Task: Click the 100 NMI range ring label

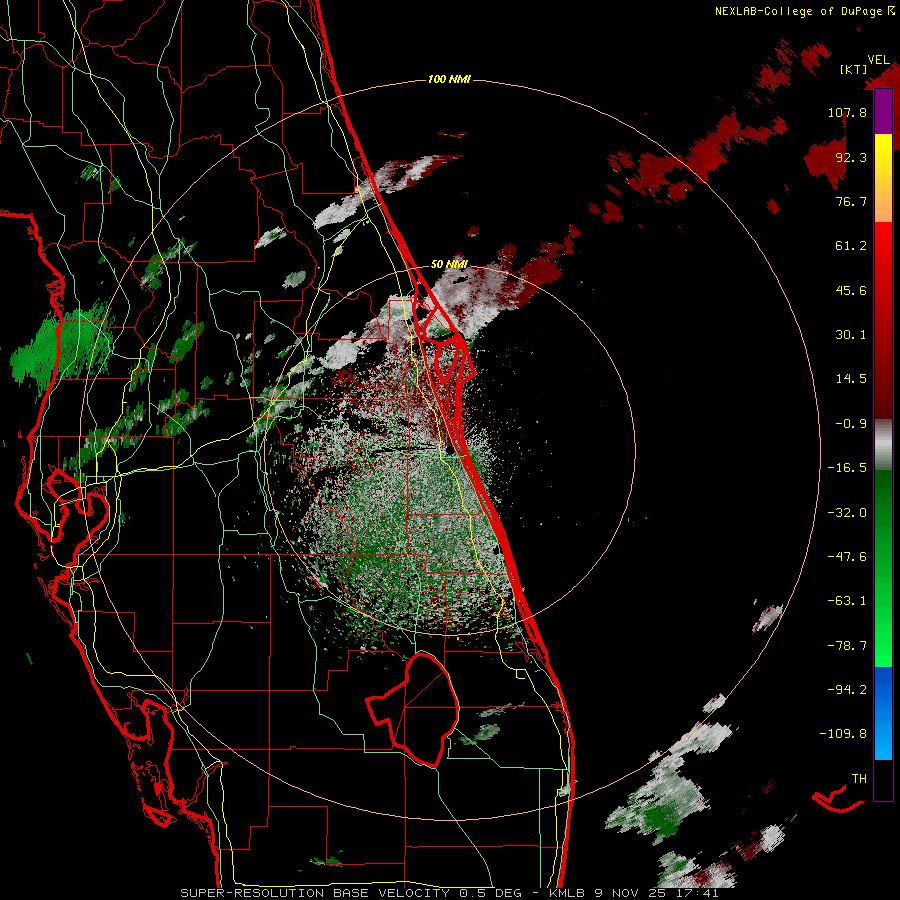Action: click(x=449, y=79)
